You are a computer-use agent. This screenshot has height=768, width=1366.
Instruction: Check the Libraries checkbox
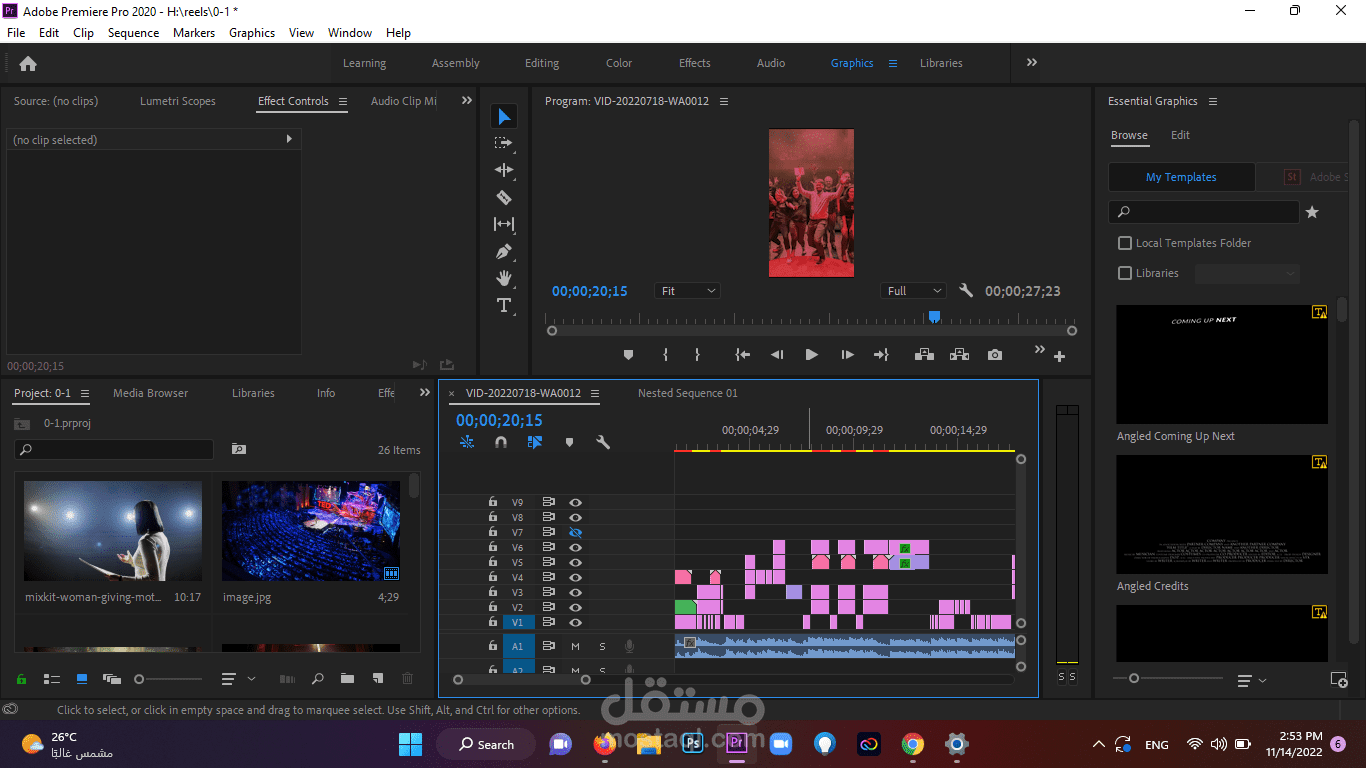pos(1125,273)
